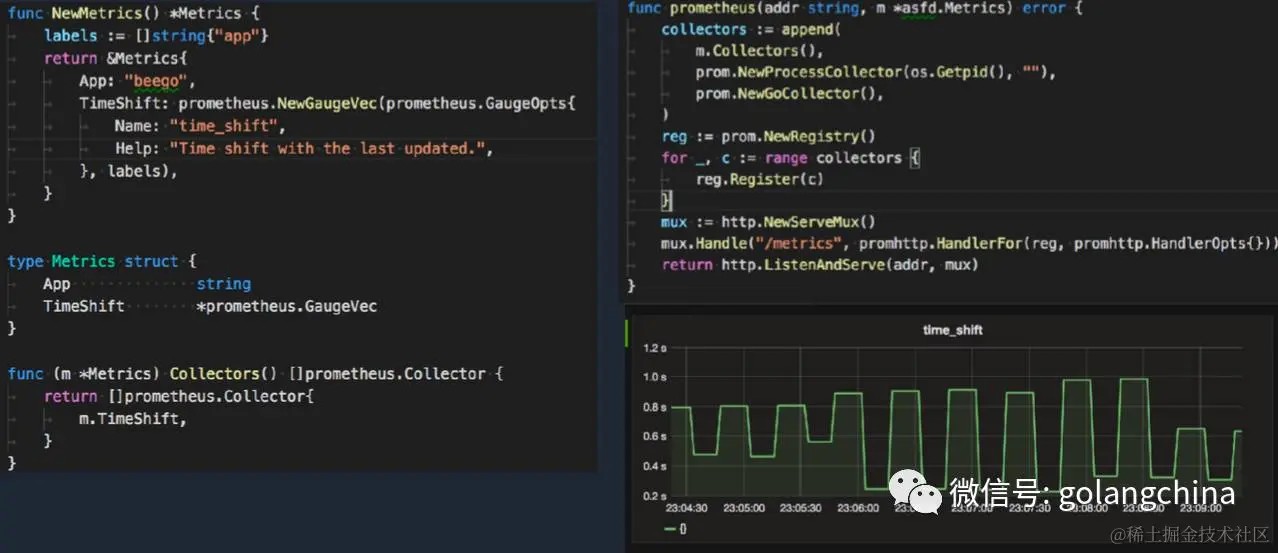Click the "return []prometheus.Collector{" line
1278x553 pixels.
click(x=179, y=396)
